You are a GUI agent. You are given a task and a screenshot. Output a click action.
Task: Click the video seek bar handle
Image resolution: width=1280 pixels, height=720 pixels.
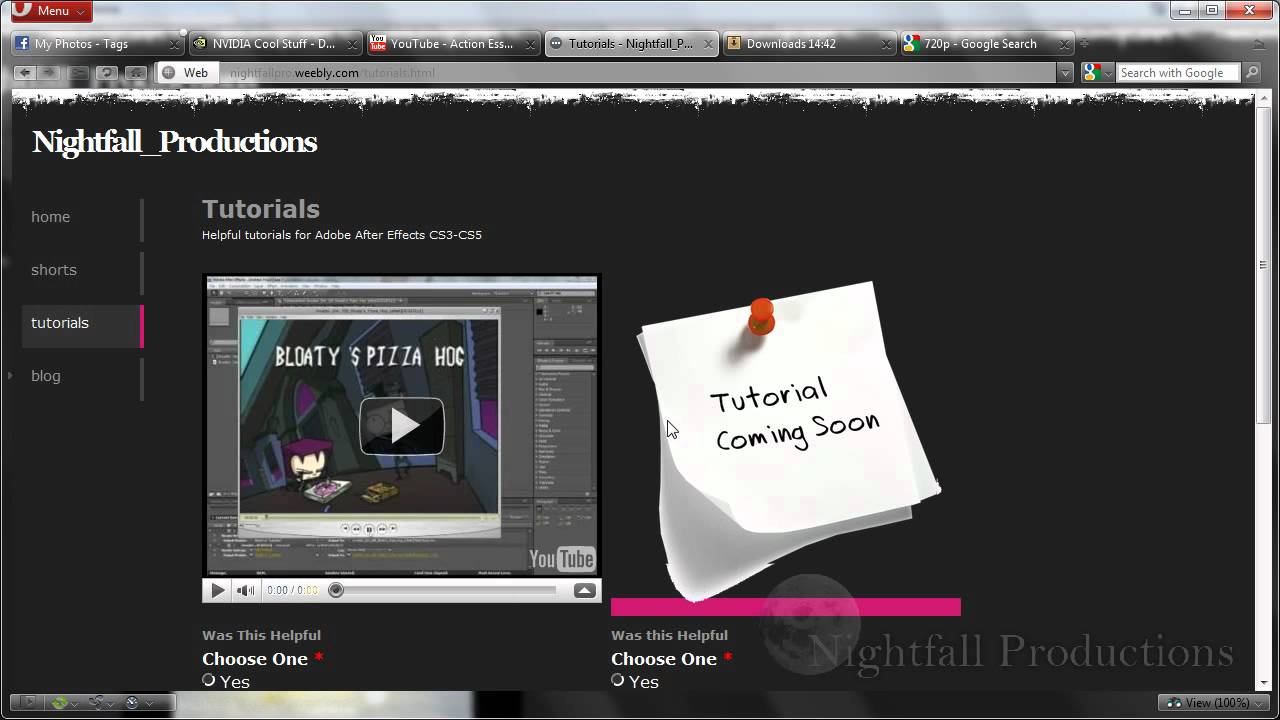337,590
